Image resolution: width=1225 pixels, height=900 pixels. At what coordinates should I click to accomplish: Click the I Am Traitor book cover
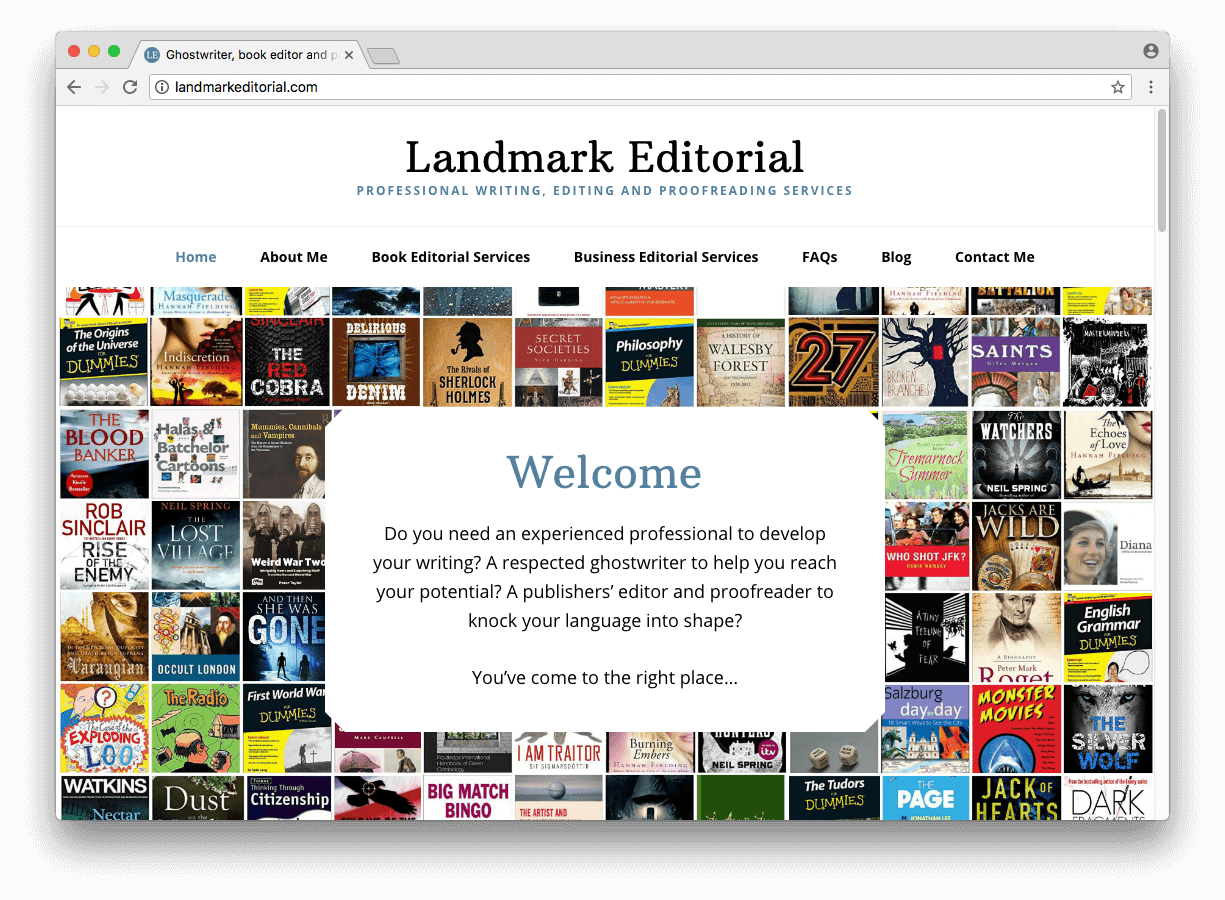pyautogui.click(x=558, y=753)
